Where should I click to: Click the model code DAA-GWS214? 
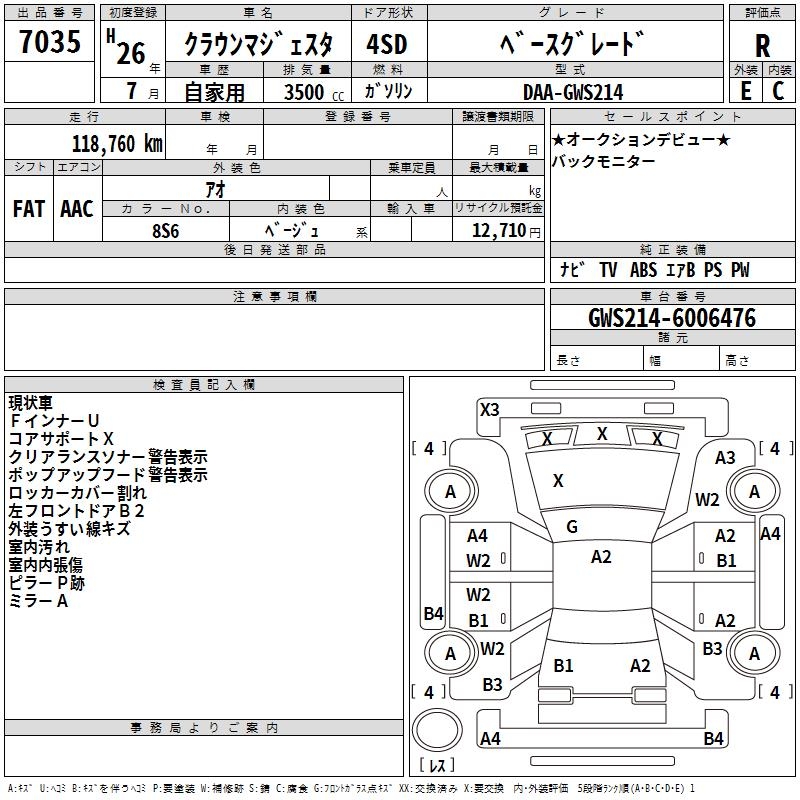coord(573,92)
